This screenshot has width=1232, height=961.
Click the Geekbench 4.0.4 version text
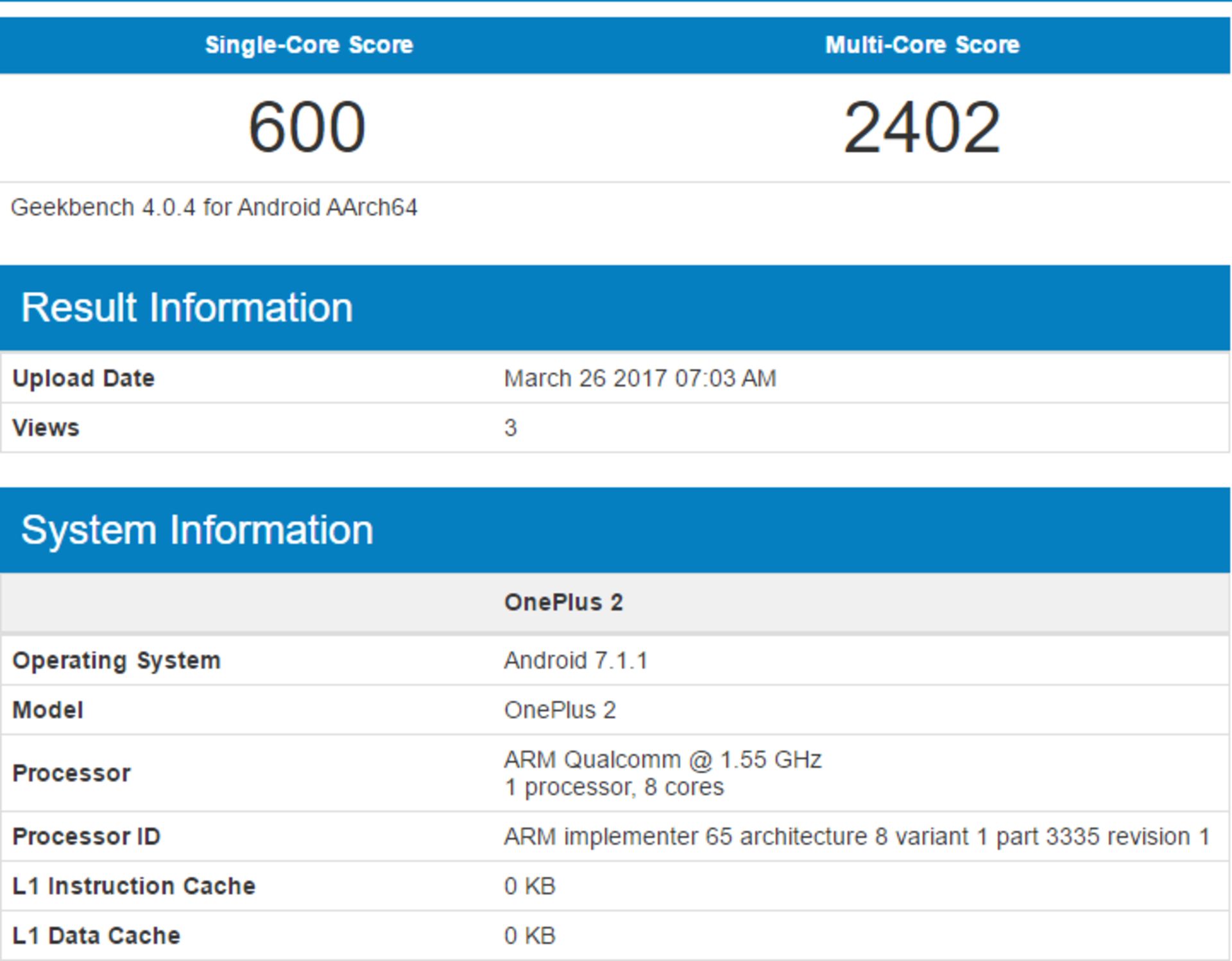[214, 207]
